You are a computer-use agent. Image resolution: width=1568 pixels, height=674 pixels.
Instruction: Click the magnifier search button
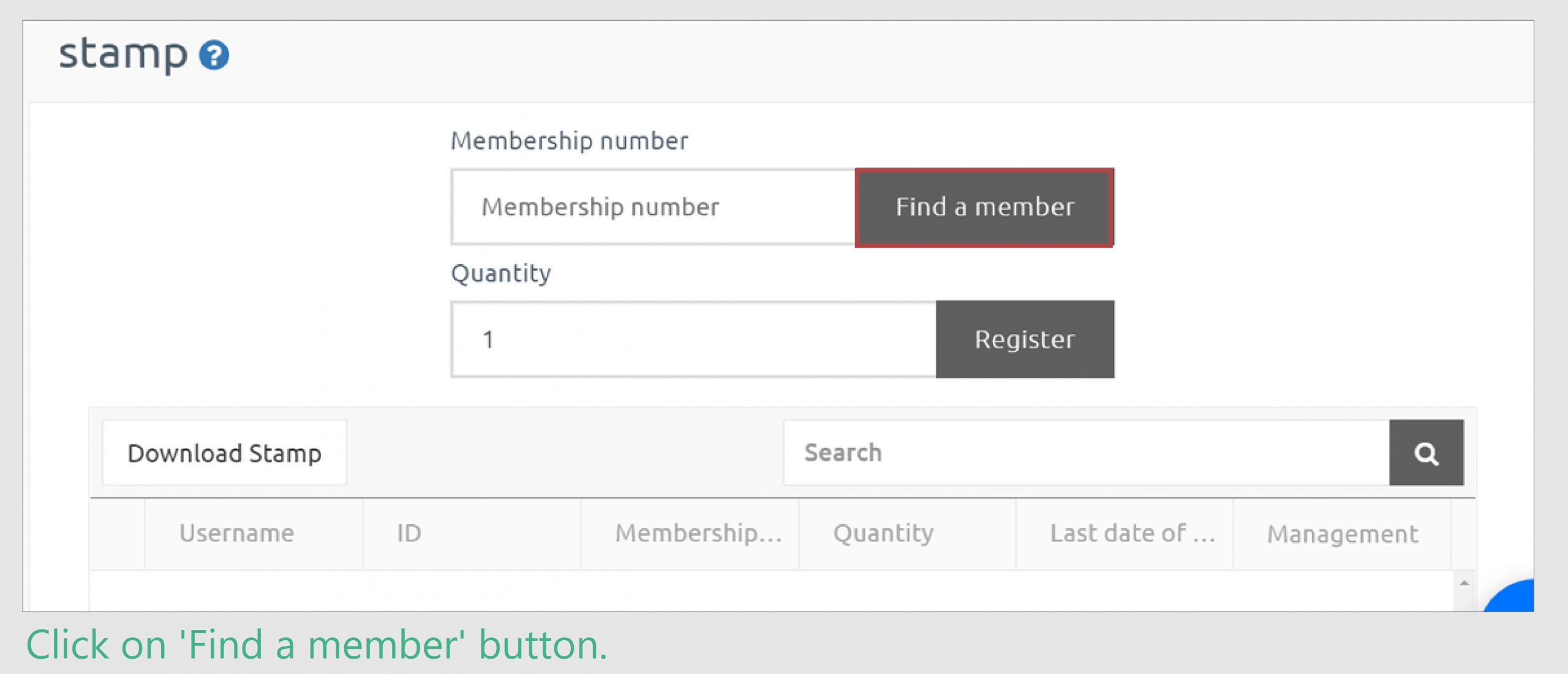pos(1426,453)
